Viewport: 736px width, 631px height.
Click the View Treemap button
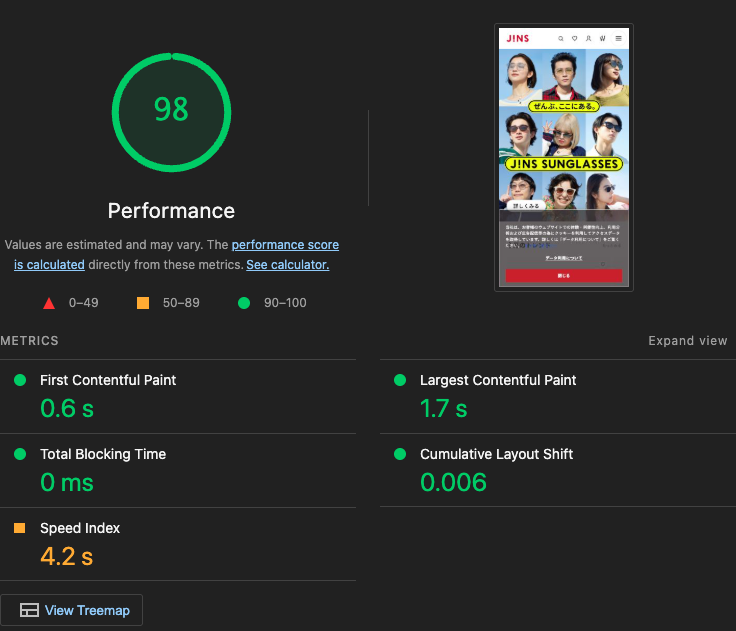pyautogui.click(x=72, y=610)
